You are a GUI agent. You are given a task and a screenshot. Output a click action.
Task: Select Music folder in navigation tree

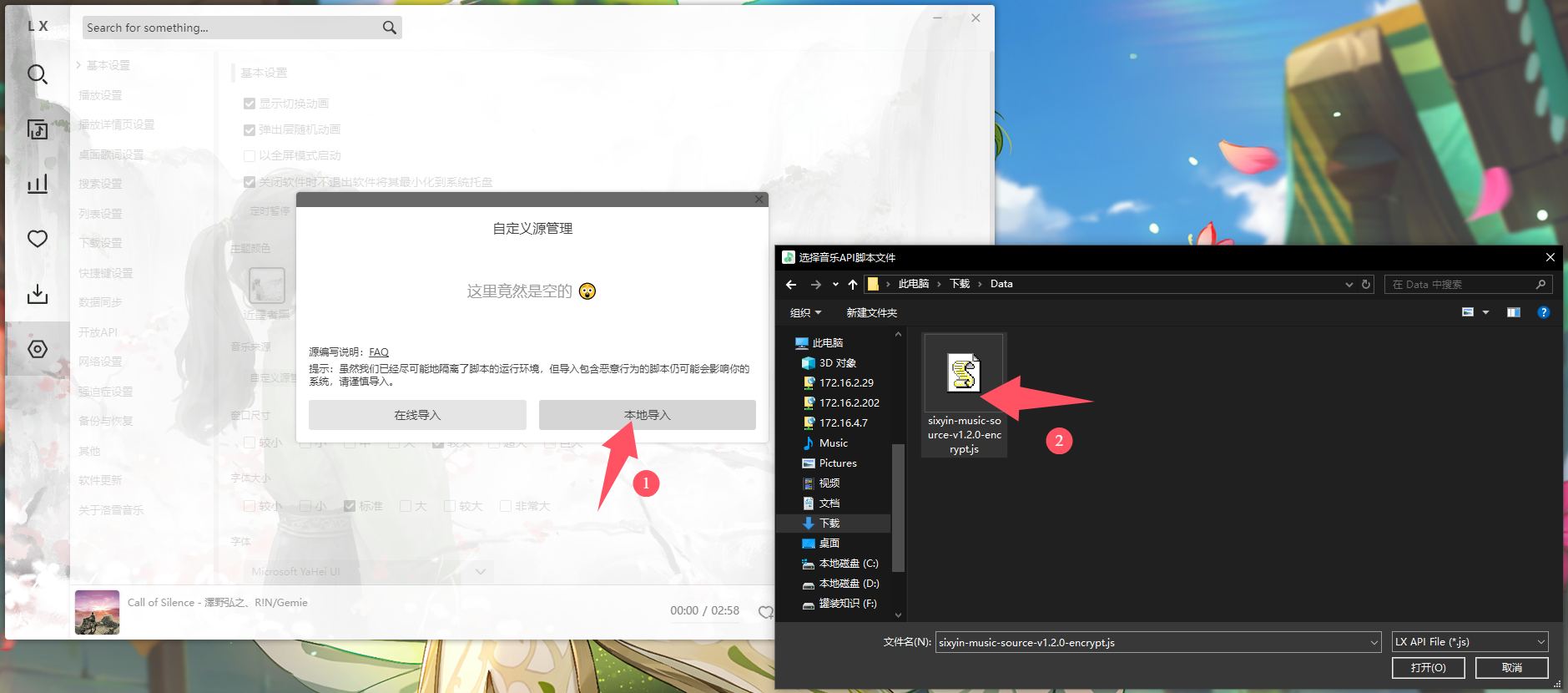(833, 443)
